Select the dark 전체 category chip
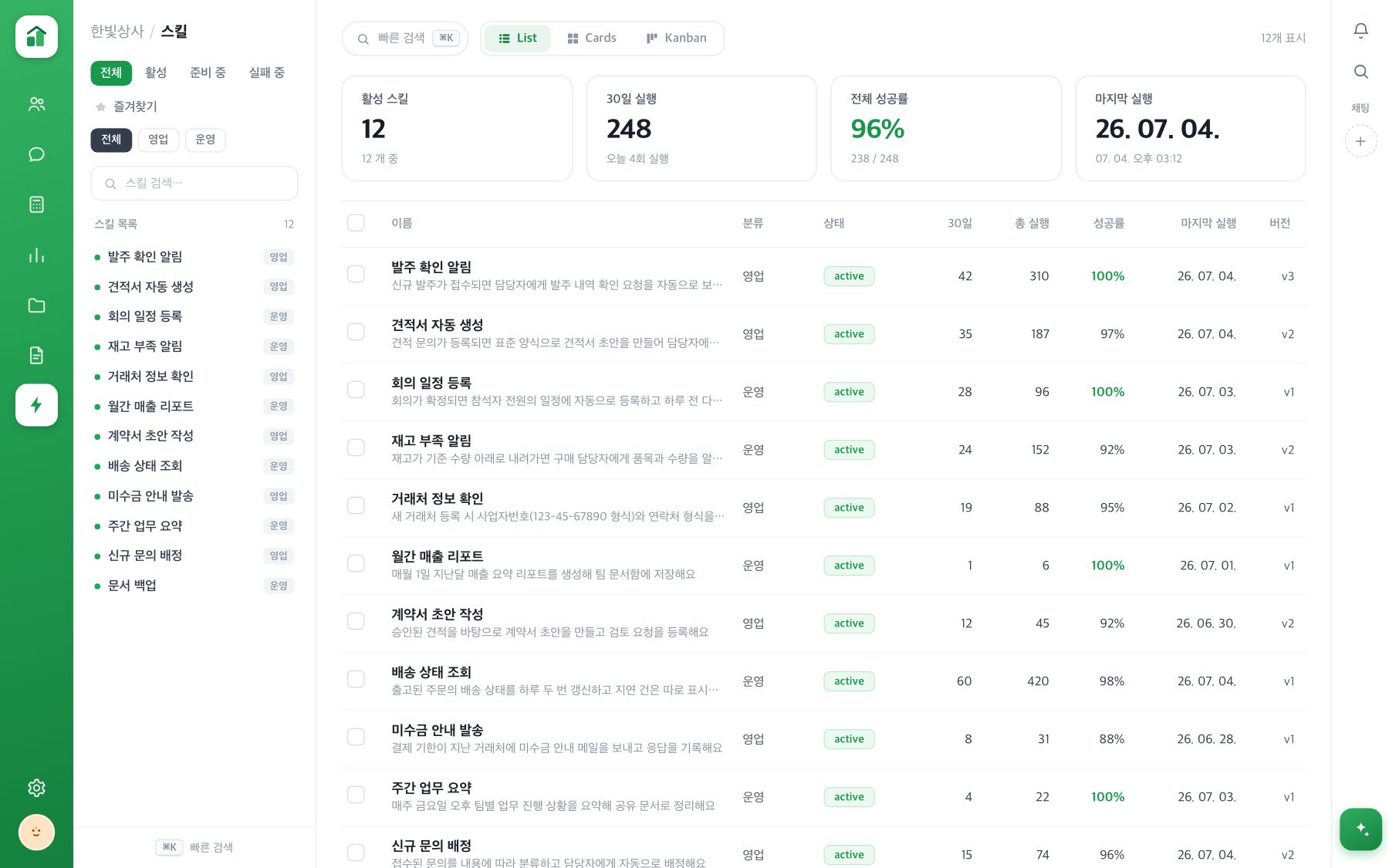The image size is (1389, 868). [111, 140]
